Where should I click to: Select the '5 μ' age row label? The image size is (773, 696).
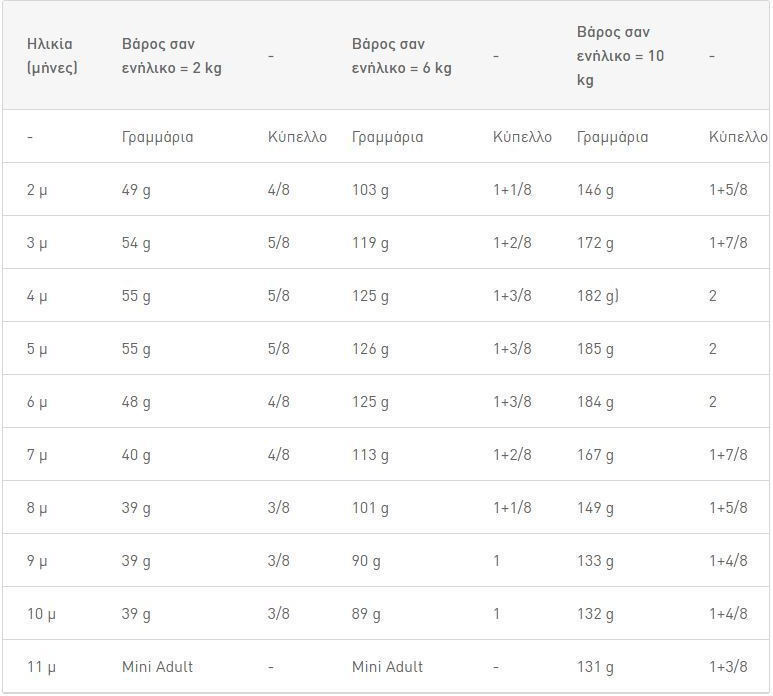(37, 349)
